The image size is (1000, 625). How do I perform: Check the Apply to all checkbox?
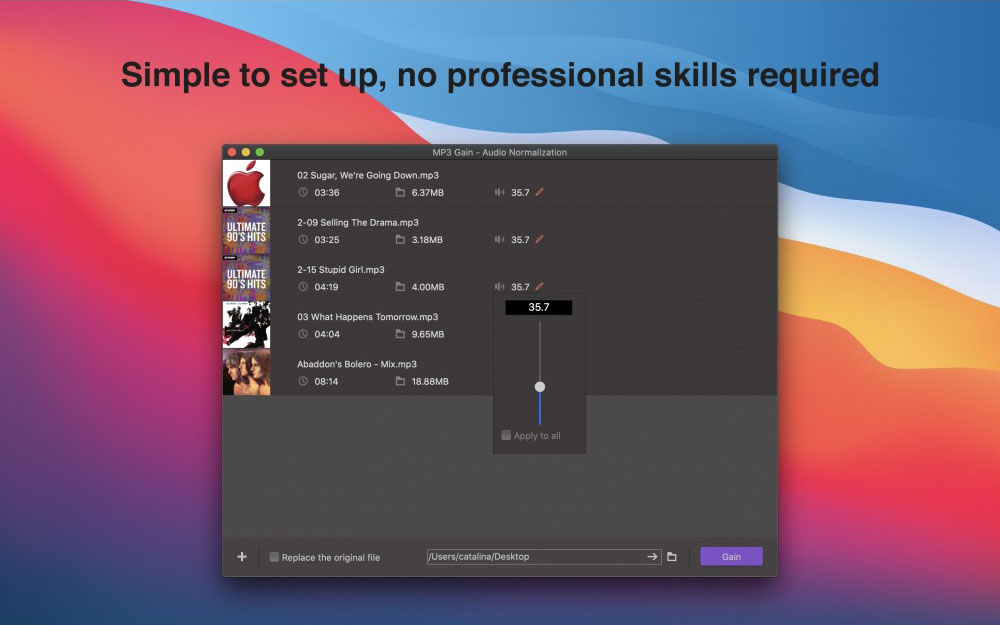tap(506, 435)
